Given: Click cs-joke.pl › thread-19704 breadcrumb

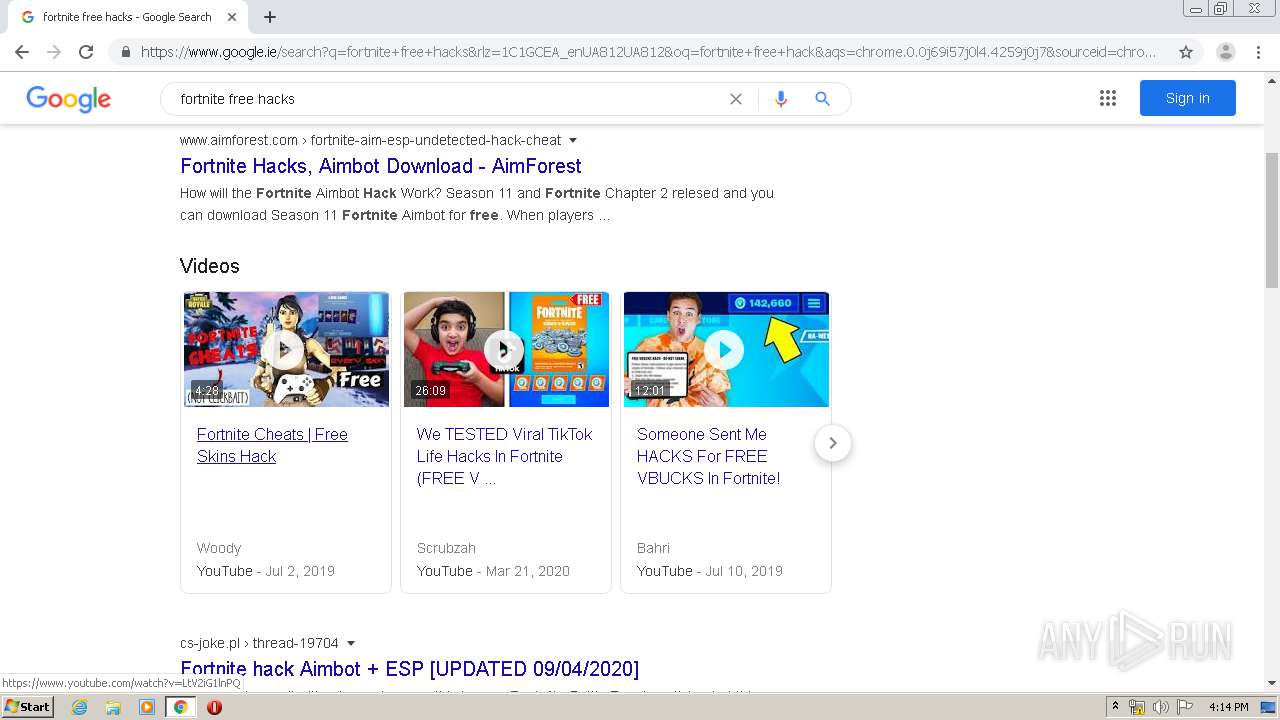Looking at the screenshot, I should tap(259, 643).
